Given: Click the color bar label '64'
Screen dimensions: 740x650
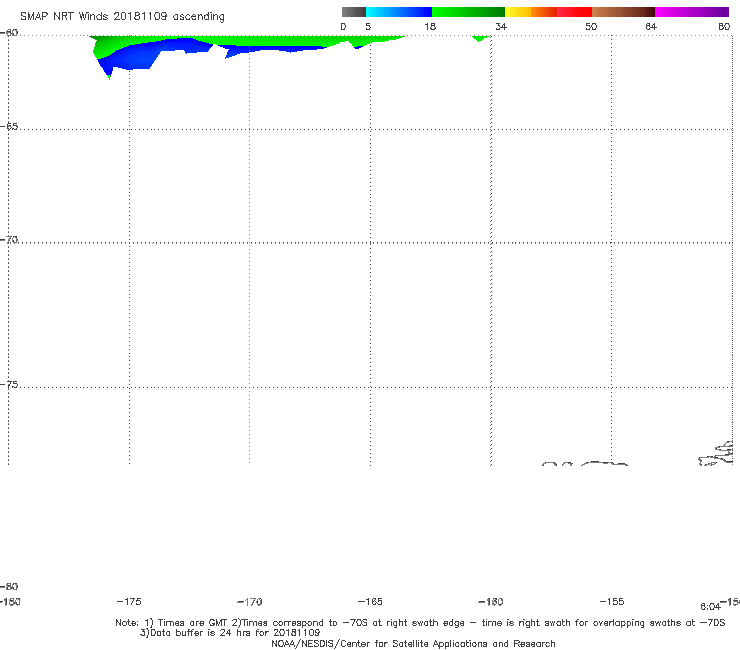Looking at the screenshot, I should point(651,26).
